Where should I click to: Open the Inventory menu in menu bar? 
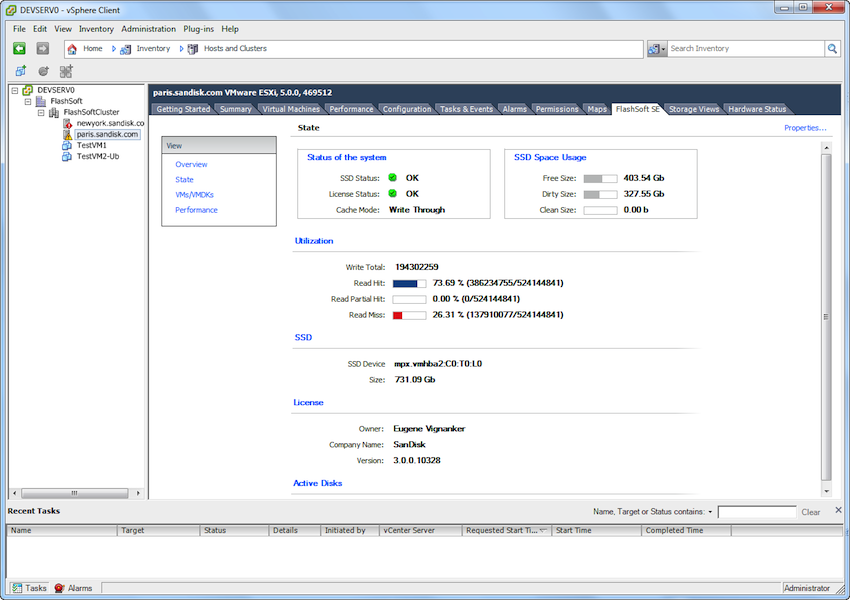tap(96, 29)
